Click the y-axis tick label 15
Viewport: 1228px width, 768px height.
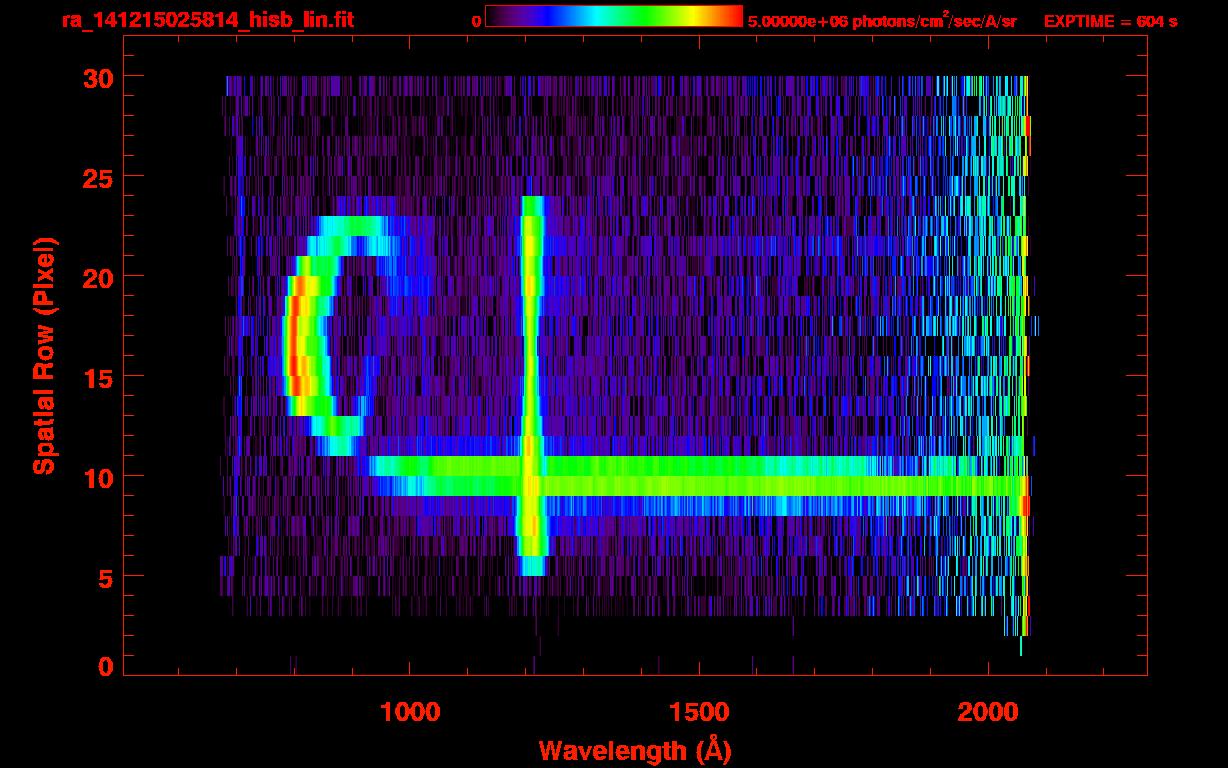(98, 377)
